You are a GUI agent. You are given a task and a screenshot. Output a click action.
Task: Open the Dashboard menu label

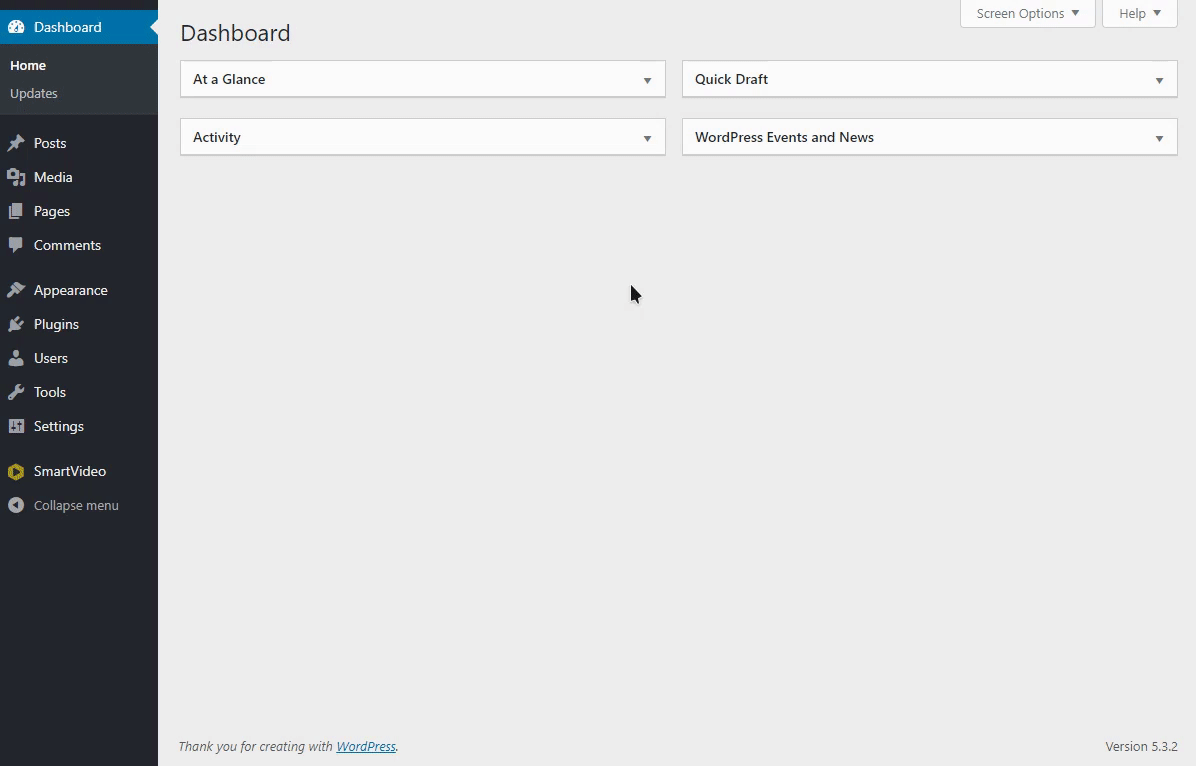(67, 27)
